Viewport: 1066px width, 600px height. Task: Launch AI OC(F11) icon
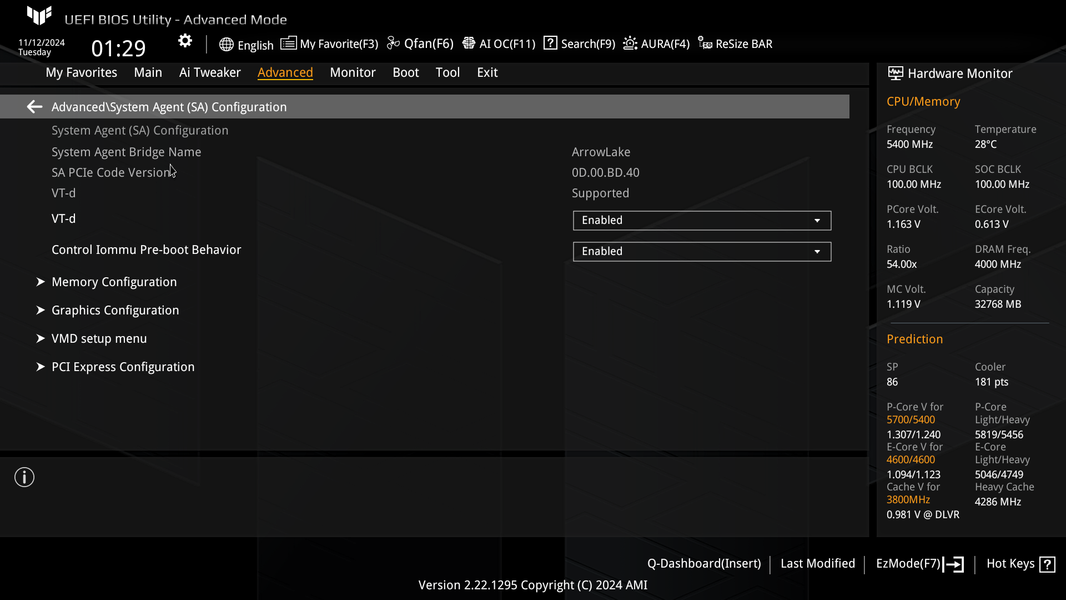[x=468, y=43]
